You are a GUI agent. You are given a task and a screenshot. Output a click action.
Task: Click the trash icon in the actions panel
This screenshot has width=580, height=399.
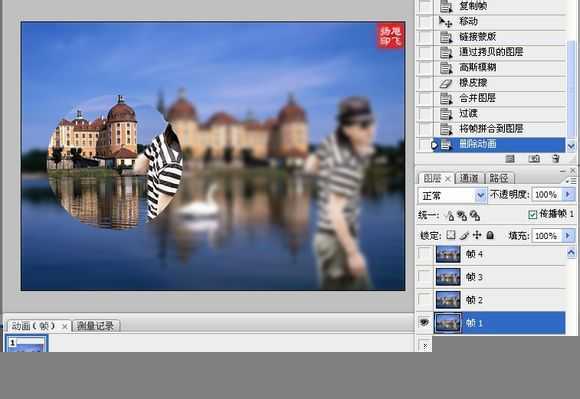coord(555,159)
